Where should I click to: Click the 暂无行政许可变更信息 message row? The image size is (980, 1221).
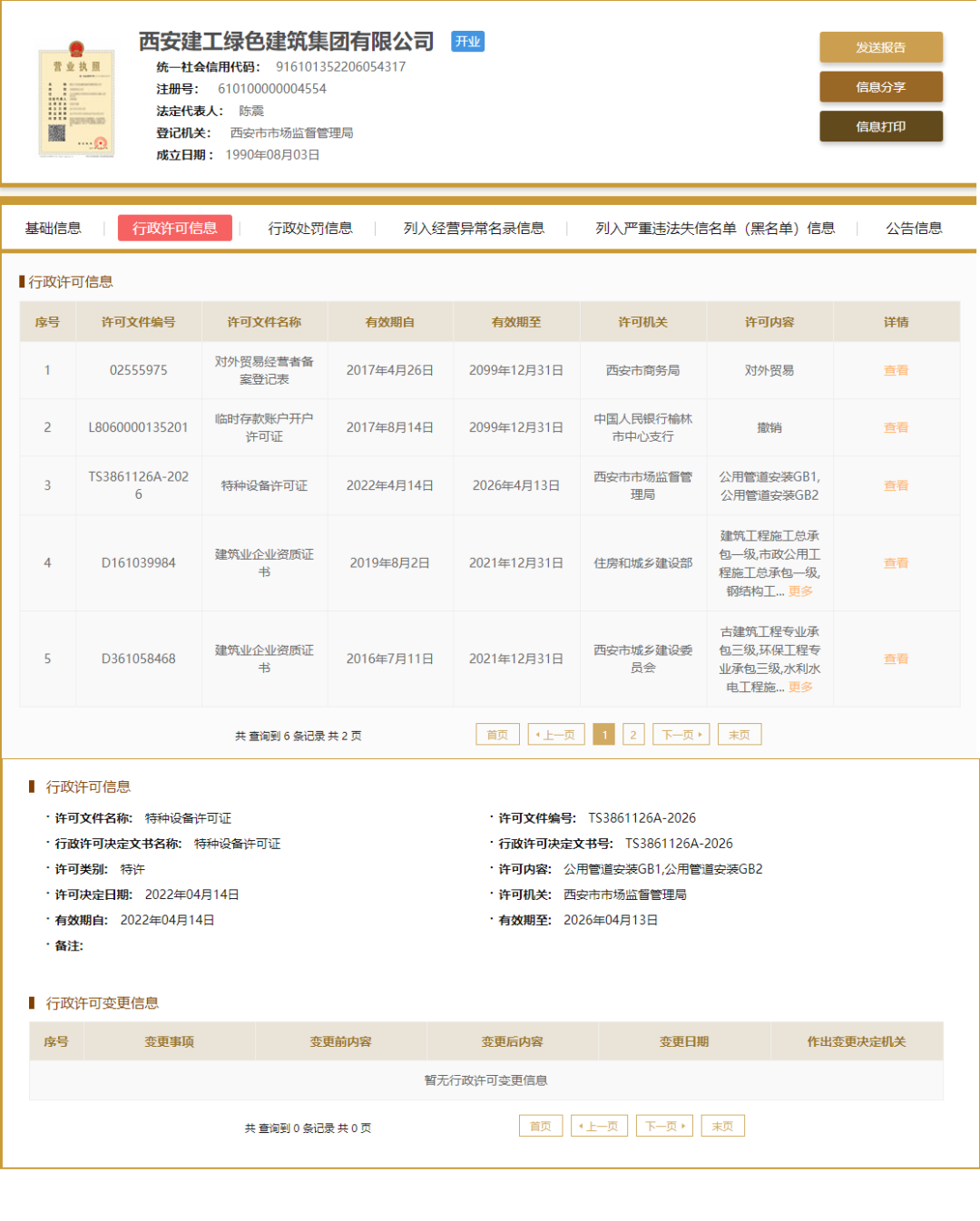[x=486, y=1080]
